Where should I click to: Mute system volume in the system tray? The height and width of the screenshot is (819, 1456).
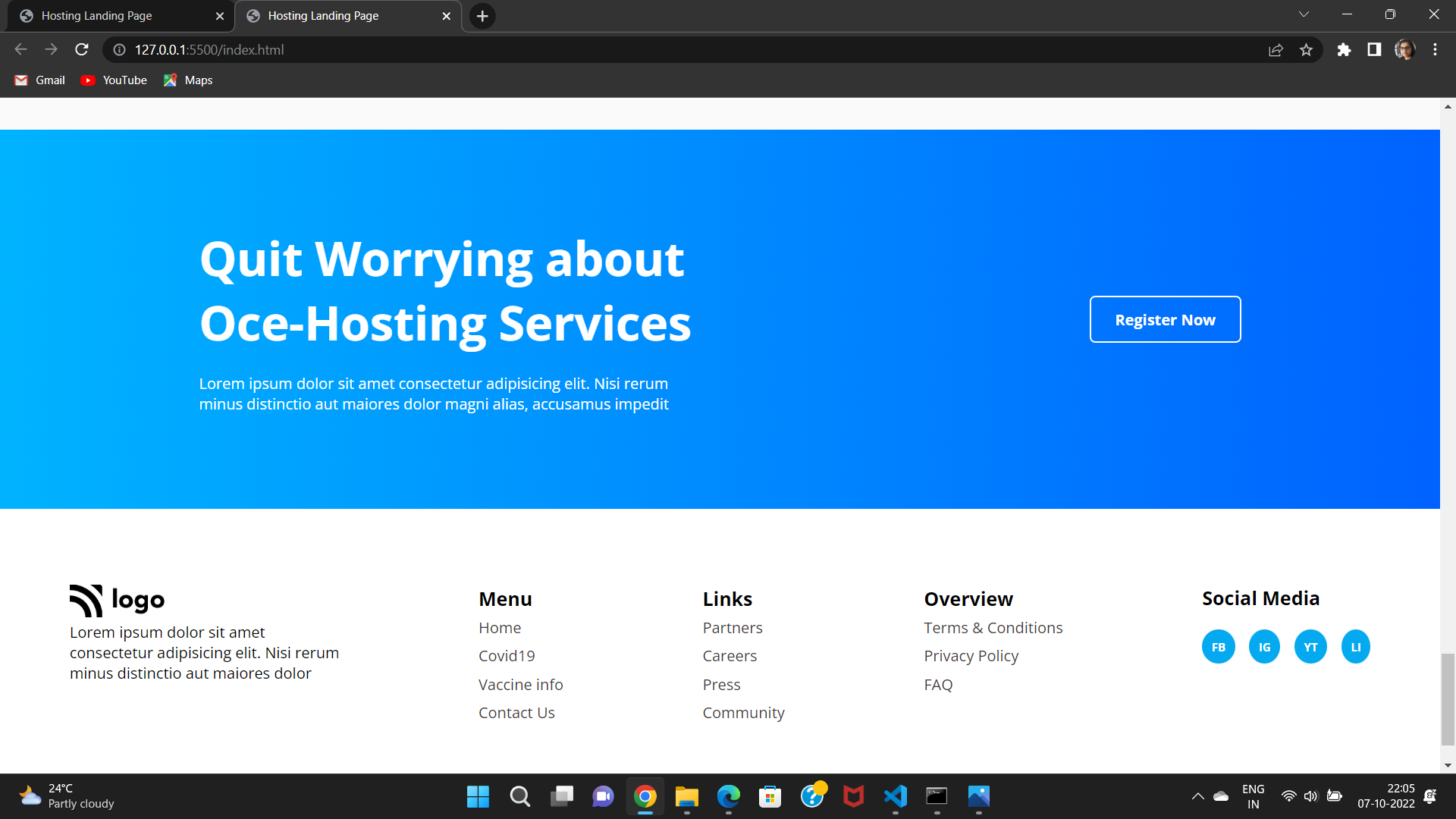click(x=1311, y=796)
